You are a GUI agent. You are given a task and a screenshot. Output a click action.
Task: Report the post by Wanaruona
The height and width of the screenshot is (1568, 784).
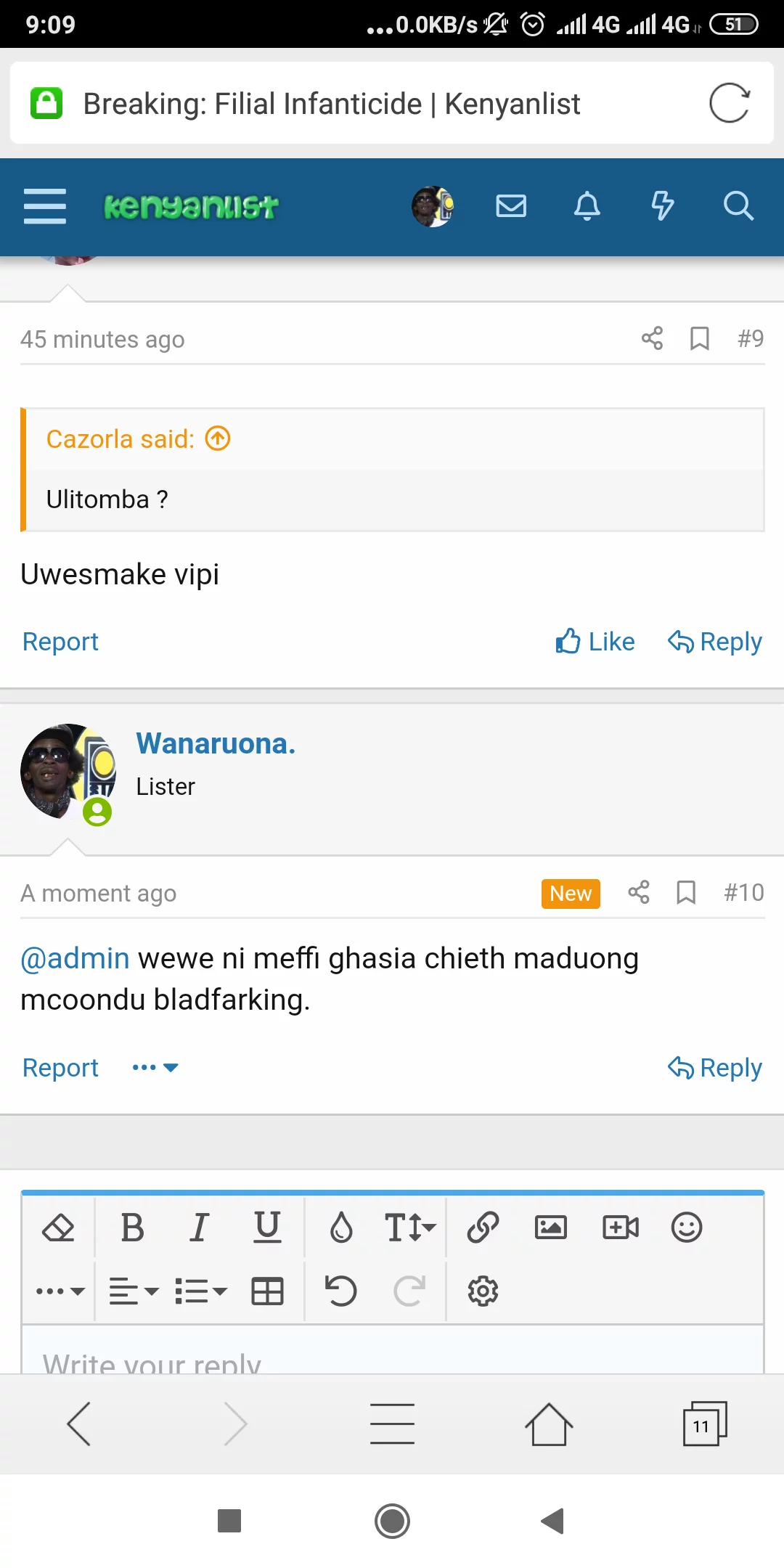coord(60,1068)
